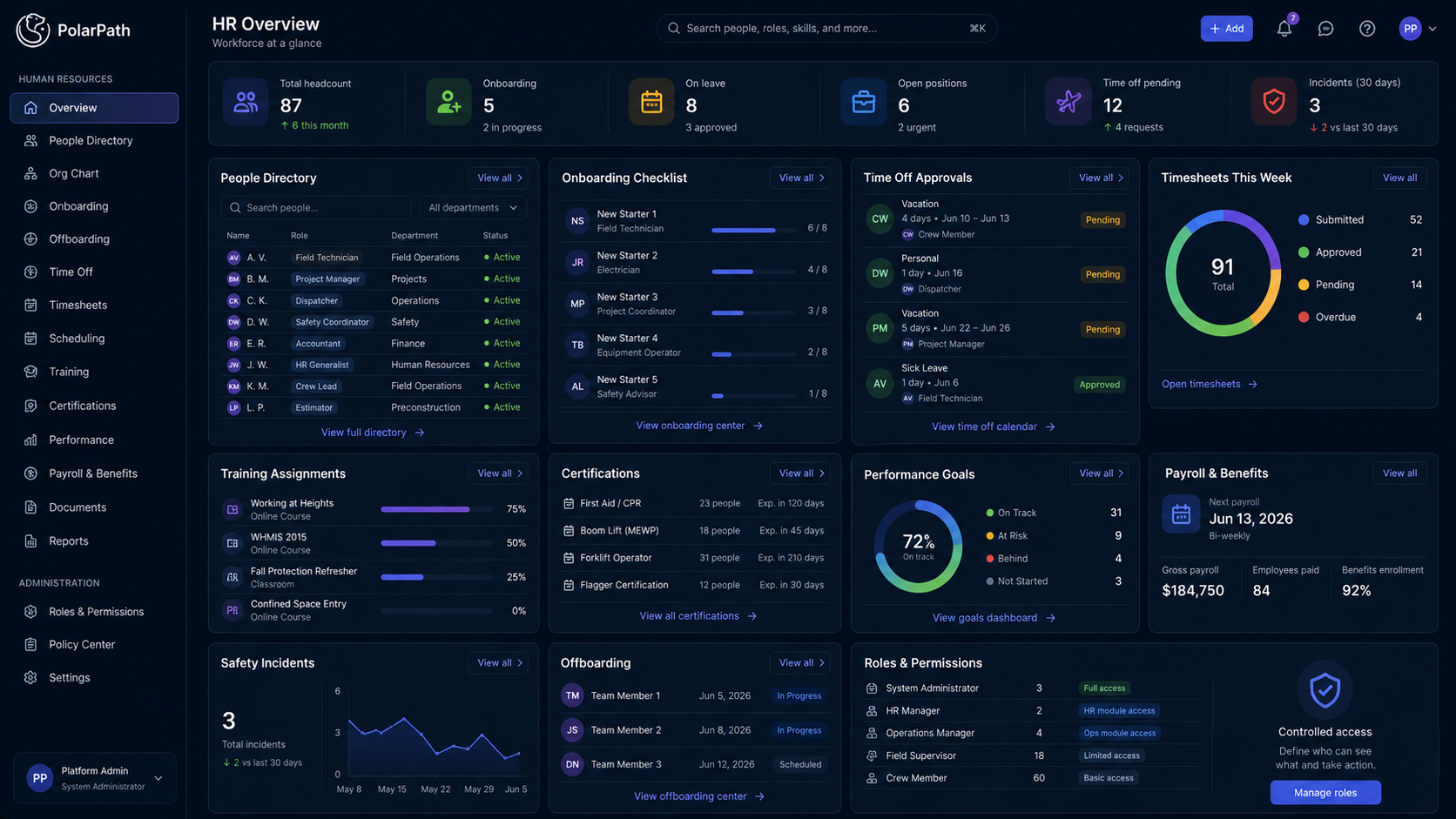This screenshot has width=1456, height=819.
Task: Click the Field Supervisor role icon
Action: [x=872, y=755]
